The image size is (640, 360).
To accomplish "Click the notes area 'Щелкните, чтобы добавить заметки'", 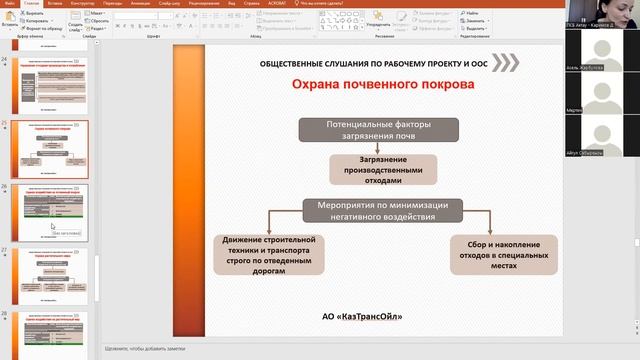I will tap(145, 349).
